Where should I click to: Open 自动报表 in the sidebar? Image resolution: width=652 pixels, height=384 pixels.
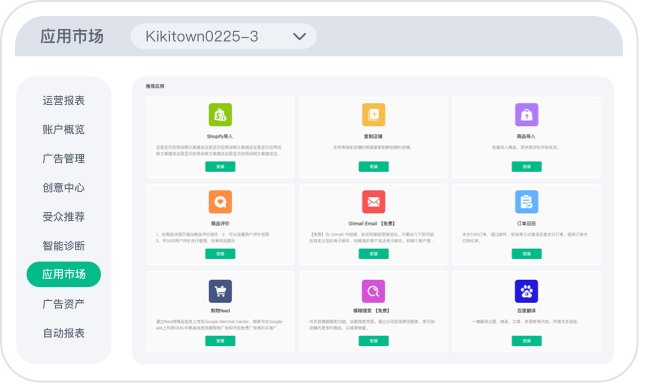click(x=64, y=333)
